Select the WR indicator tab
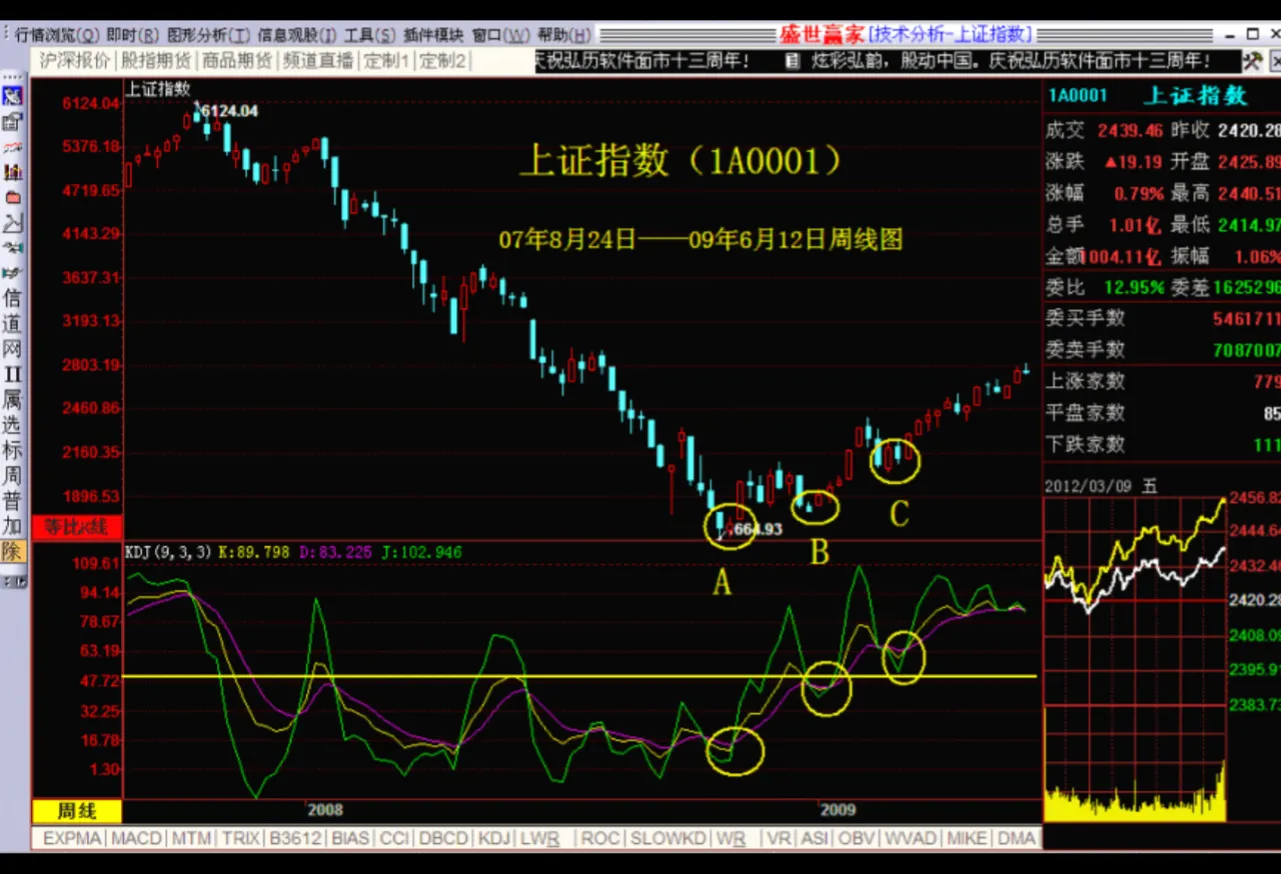Image resolution: width=1281 pixels, height=874 pixels. [x=733, y=838]
